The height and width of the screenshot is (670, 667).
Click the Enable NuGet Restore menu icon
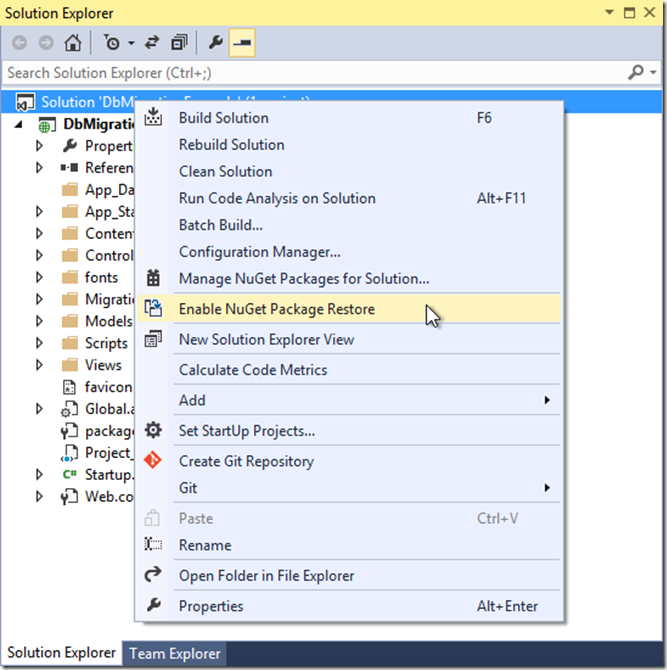click(x=153, y=308)
